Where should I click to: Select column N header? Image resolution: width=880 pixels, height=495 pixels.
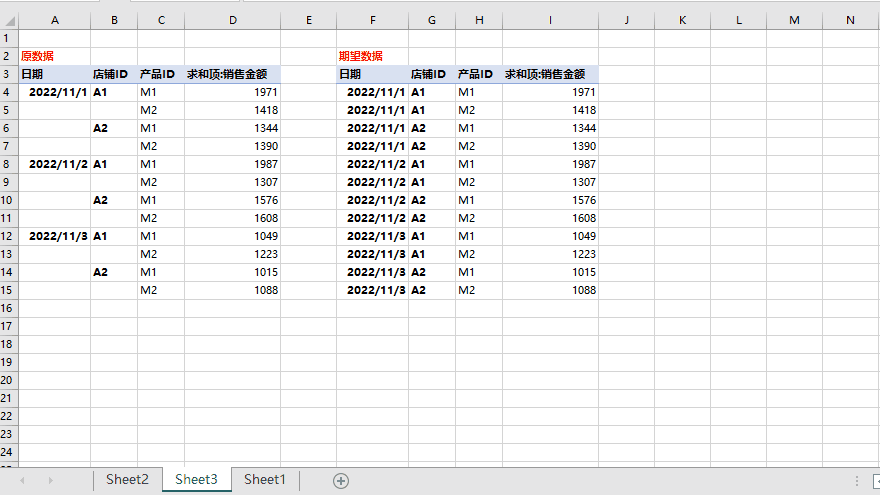point(850,20)
